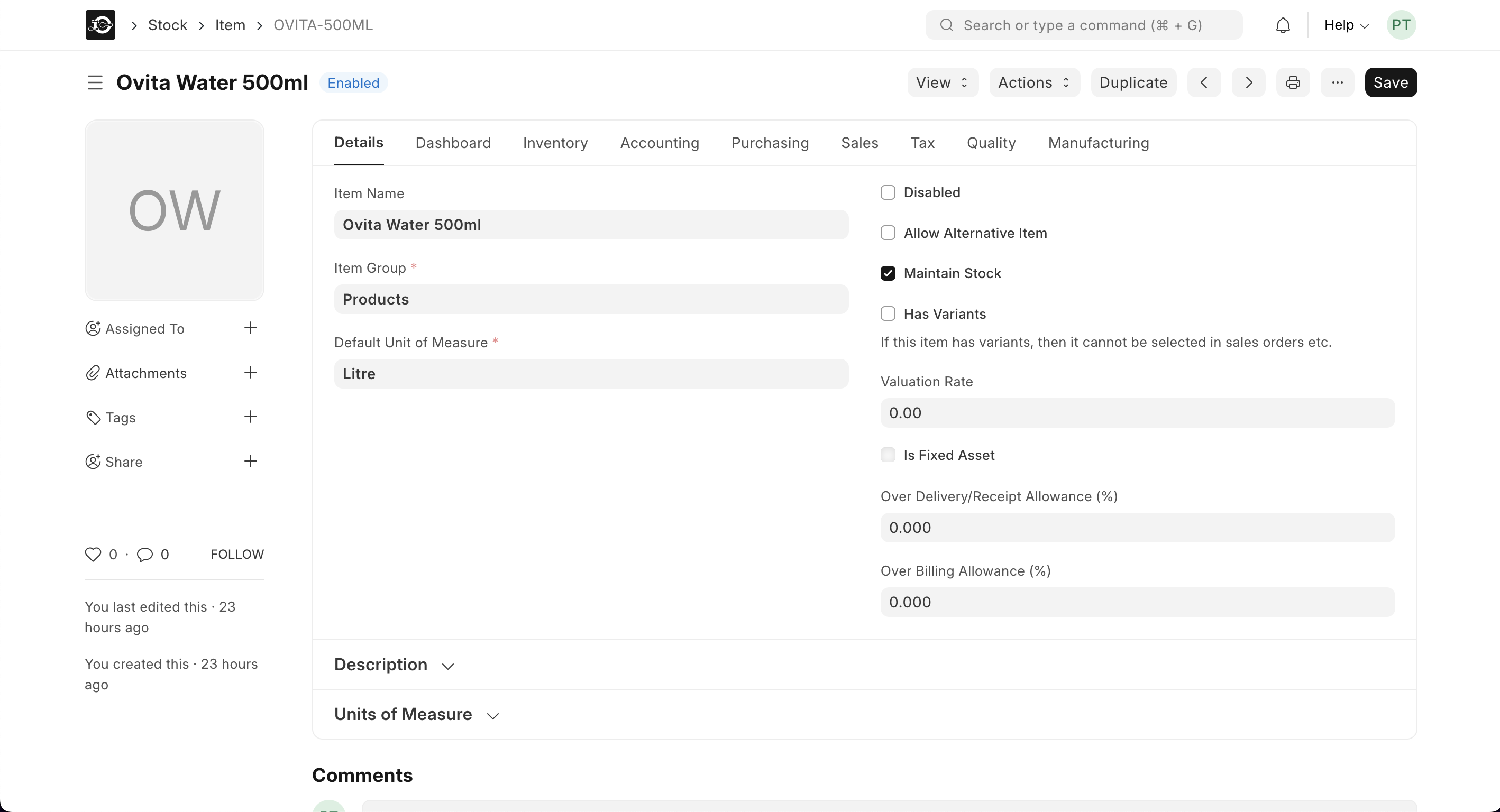
Task: Navigate to previous item with left arrow
Action: pyautogui.click(x=1204, y=82)
